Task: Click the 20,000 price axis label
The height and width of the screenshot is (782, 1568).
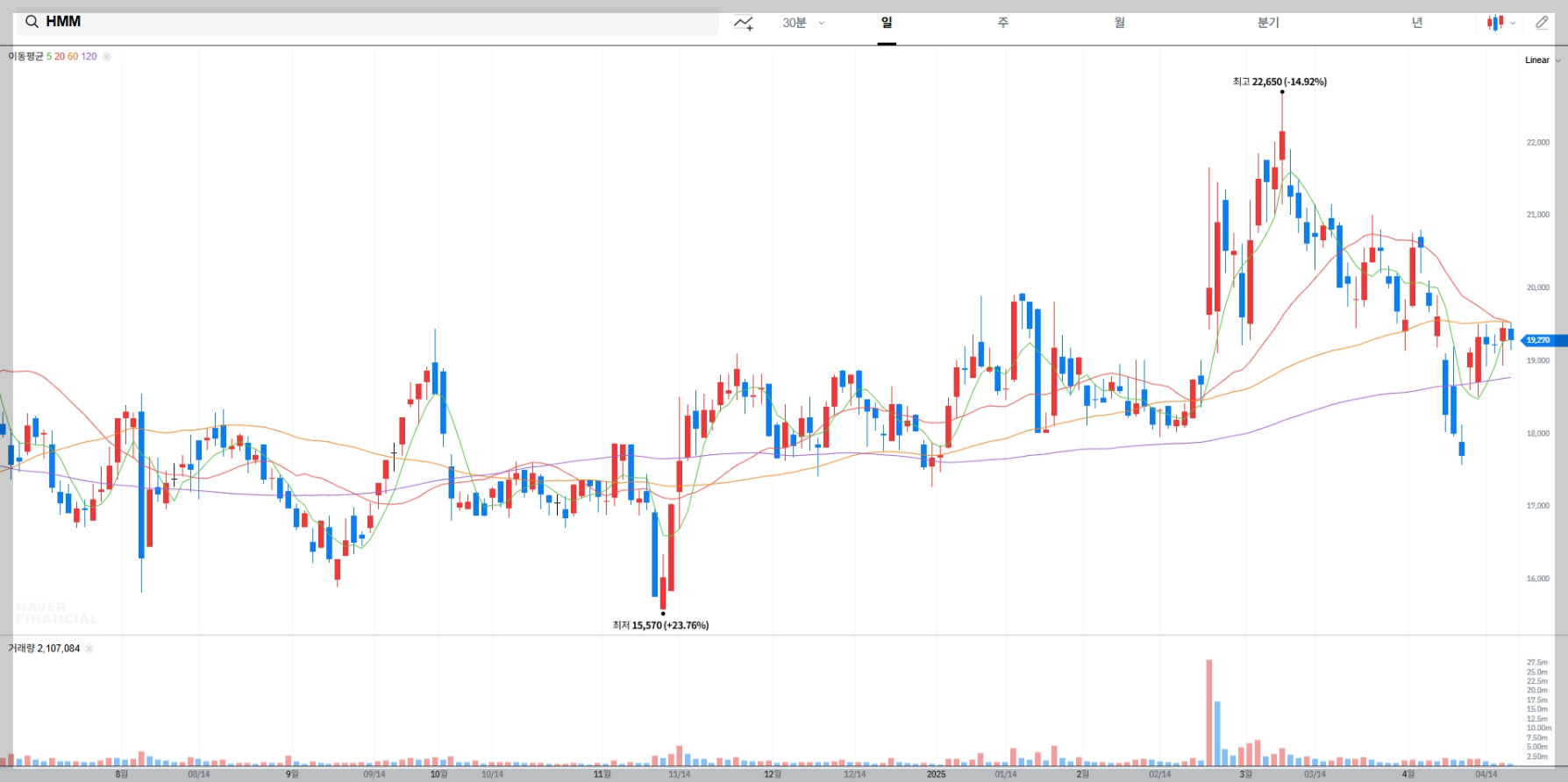Action: tap(1537, 288)
